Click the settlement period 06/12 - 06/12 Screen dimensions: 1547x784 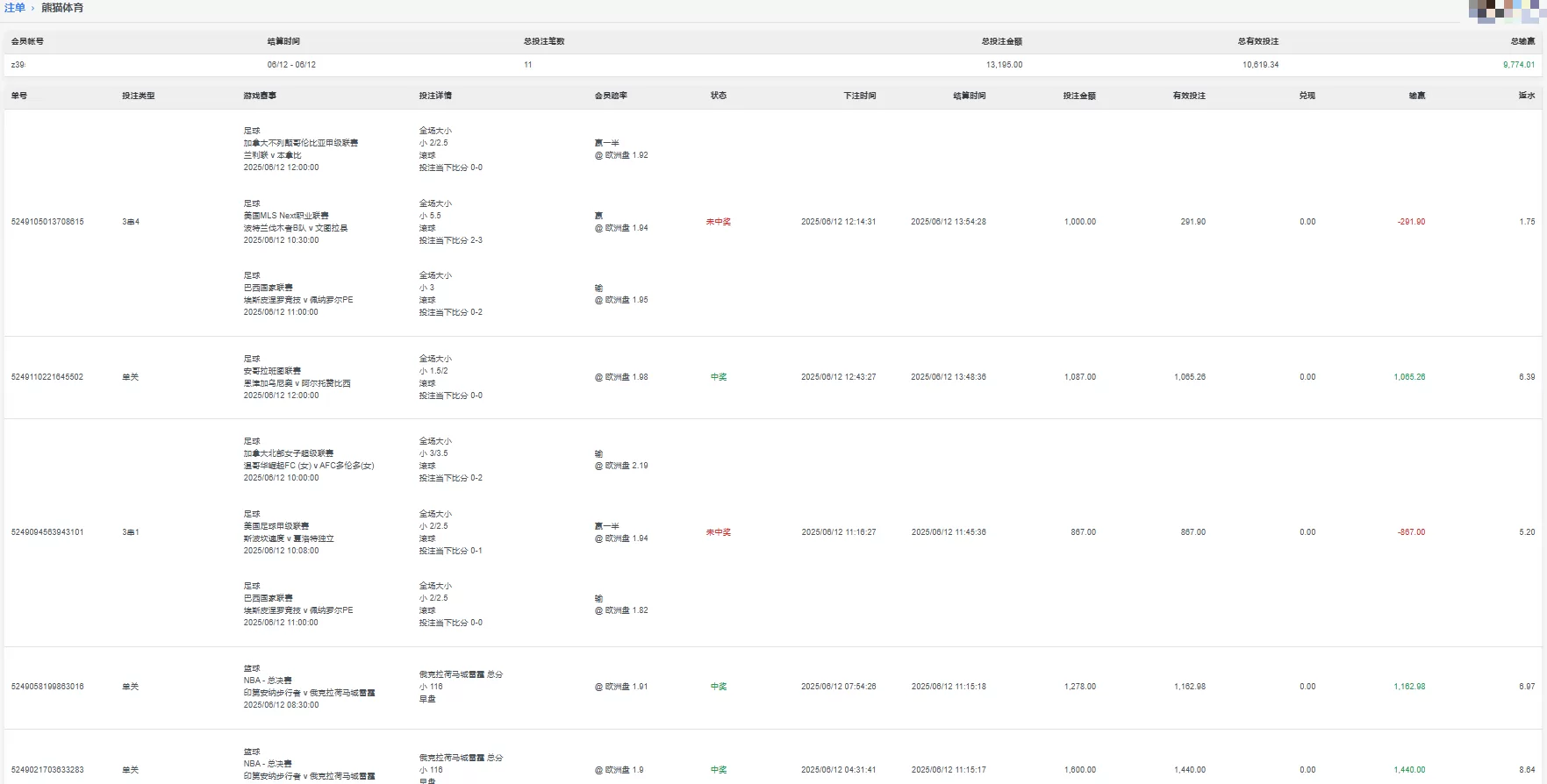coord(291,65)
